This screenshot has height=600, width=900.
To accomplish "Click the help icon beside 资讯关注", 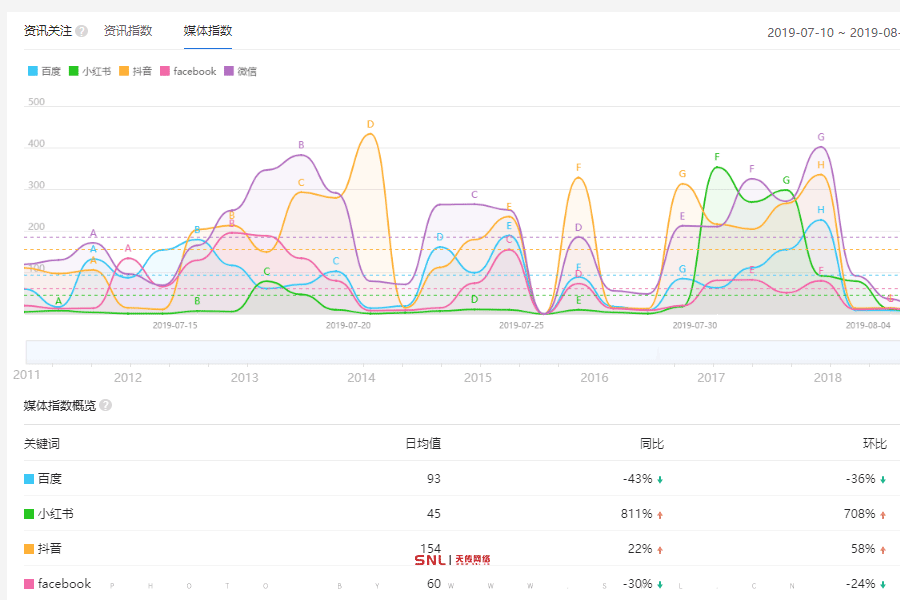I will [82, 31].
